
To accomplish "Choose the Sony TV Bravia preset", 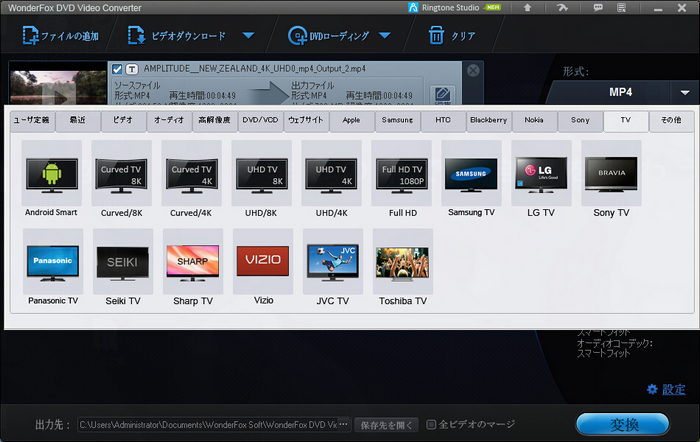I will click(611, 179).
